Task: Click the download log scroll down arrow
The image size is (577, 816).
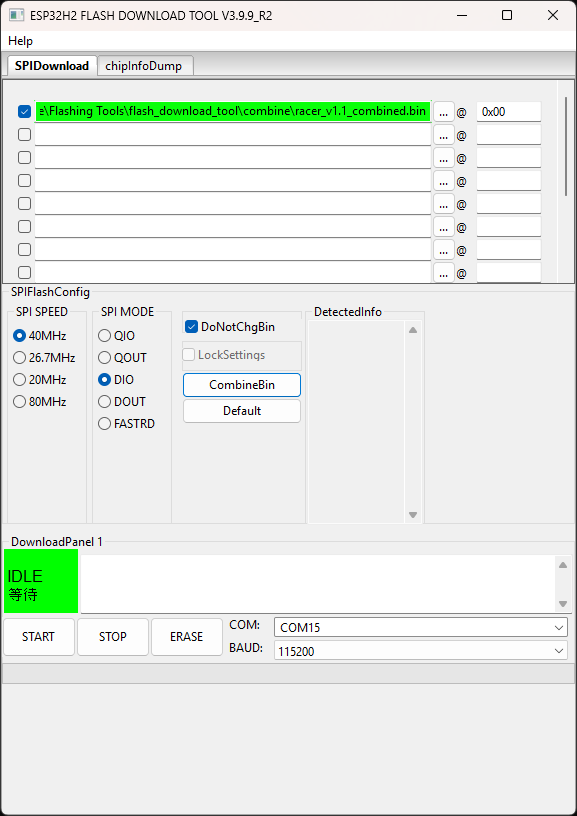Action: pyautogui.click(x=563, y=604)
